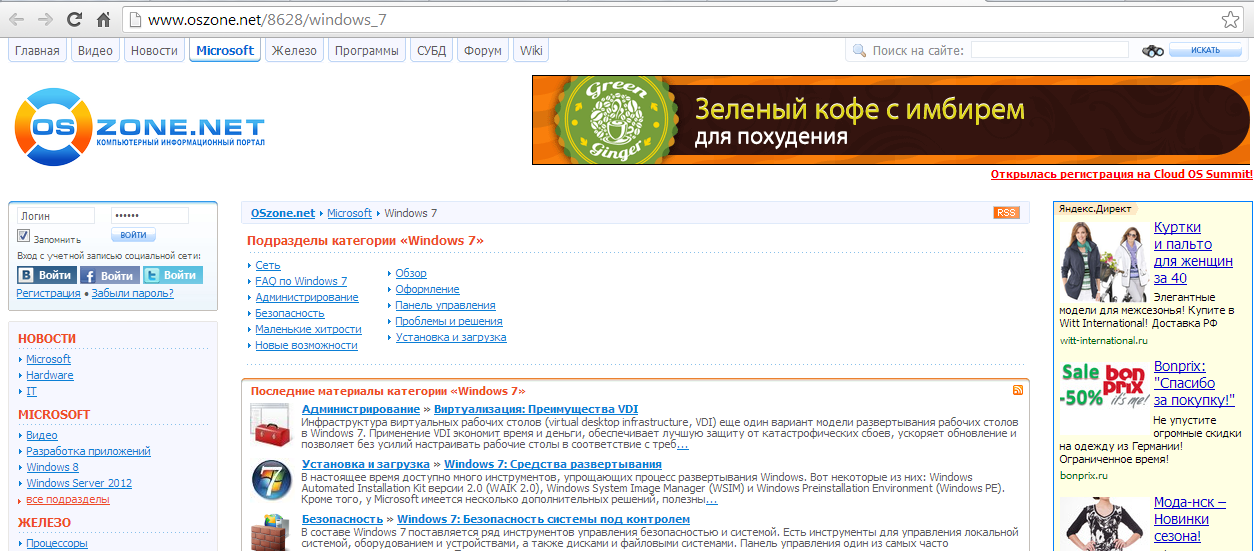Screen dimensions: 1254x551
Task: Click the ВОЙТИ login button
Action: [x=133, y=235]
